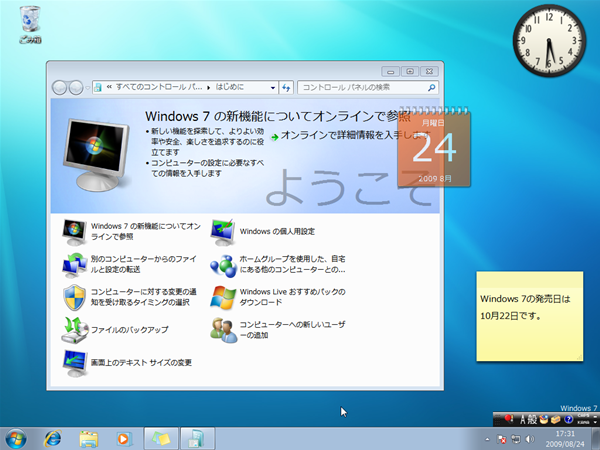Click the Start button orb

(16, 439)
